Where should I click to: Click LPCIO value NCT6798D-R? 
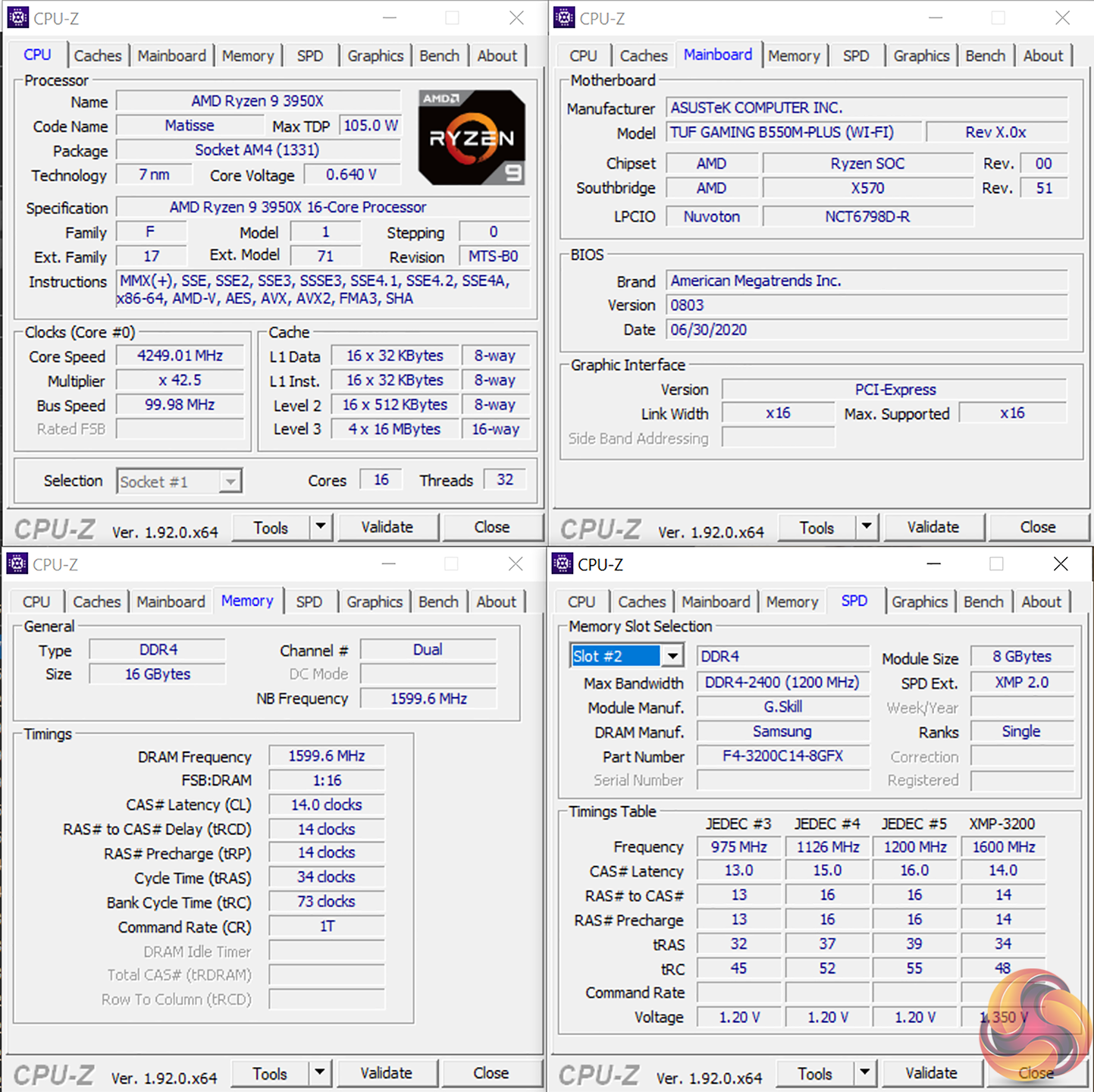868,217
